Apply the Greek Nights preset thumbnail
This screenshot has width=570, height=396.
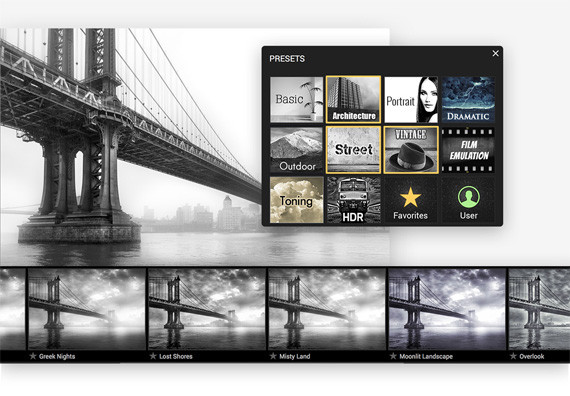pos(87,309)
